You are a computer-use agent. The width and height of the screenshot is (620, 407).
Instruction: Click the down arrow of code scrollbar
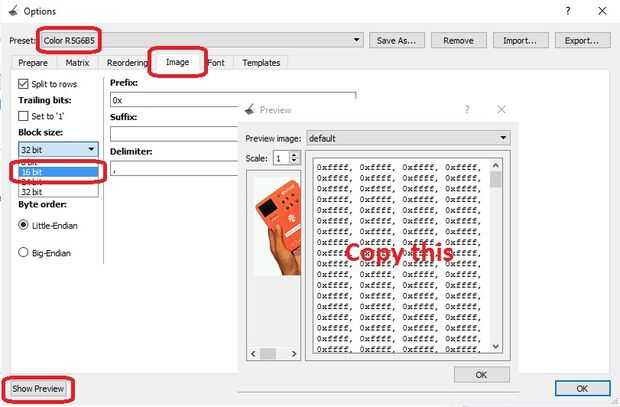click(496, 346)
